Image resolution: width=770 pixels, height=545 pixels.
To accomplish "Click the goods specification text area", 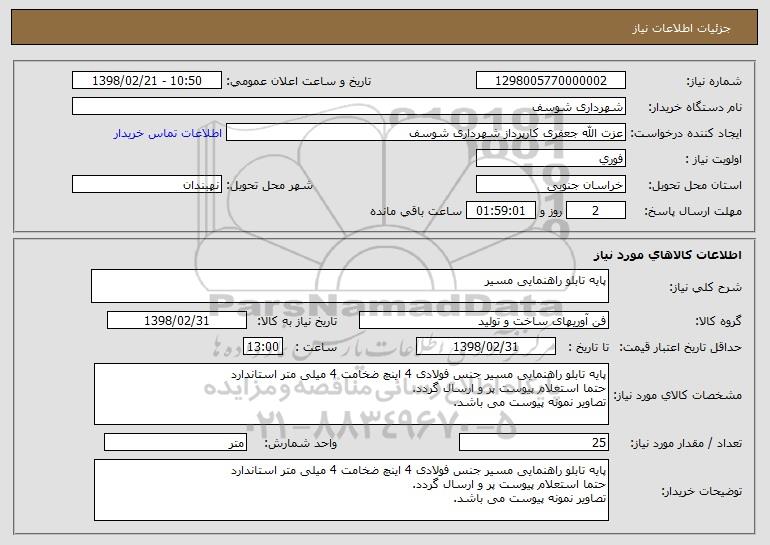I will pyautogui.click(x=351, y=394).
